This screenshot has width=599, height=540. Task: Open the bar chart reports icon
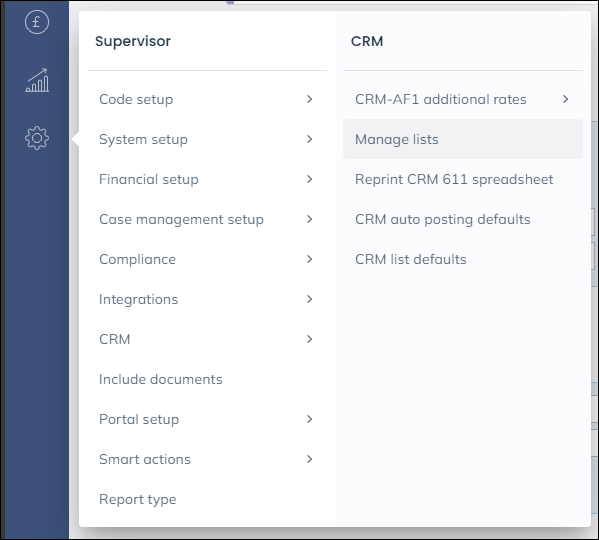pyautogui.click(x=37, y=80)
